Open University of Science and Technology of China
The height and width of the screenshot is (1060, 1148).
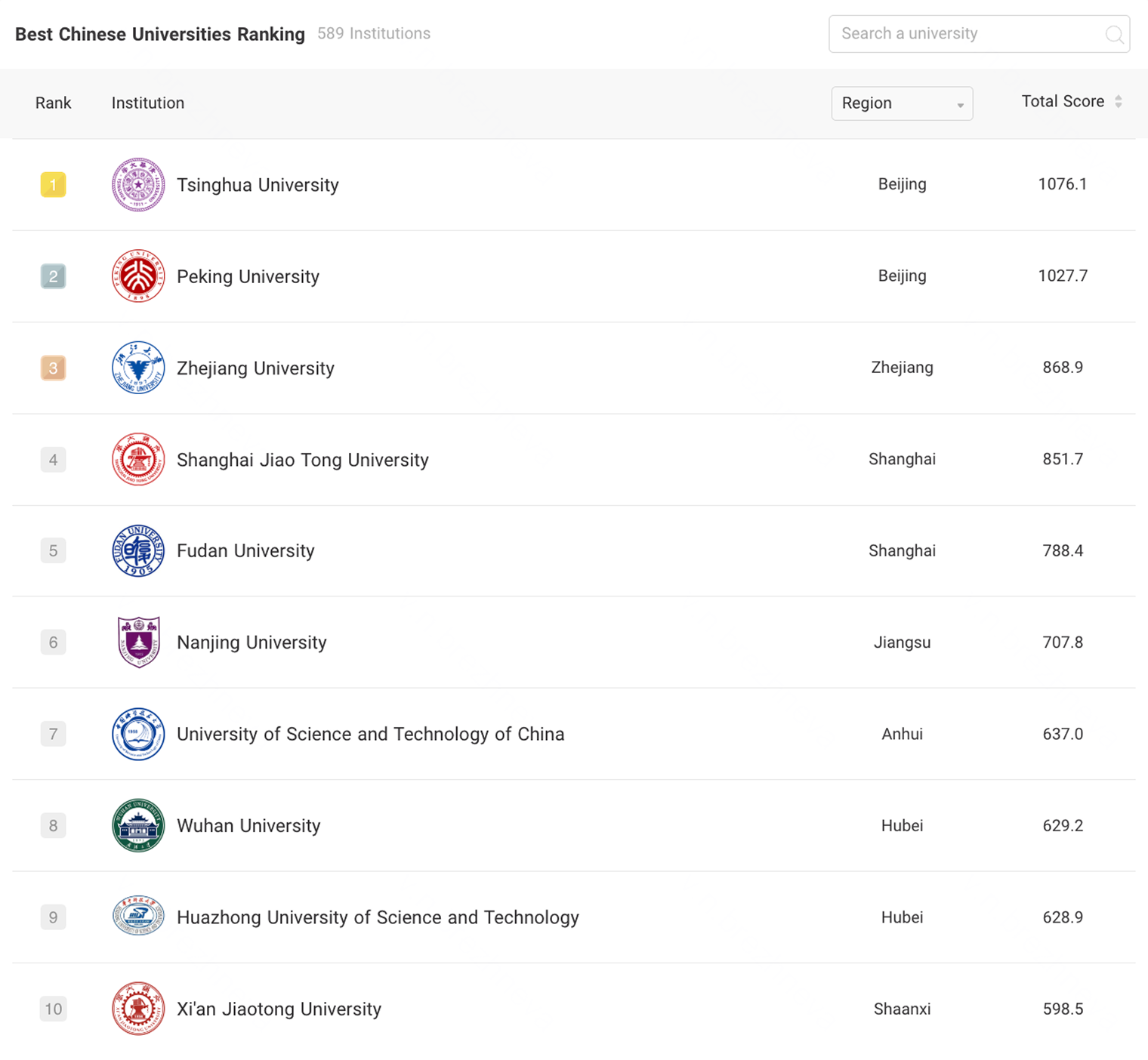point(370,734)
